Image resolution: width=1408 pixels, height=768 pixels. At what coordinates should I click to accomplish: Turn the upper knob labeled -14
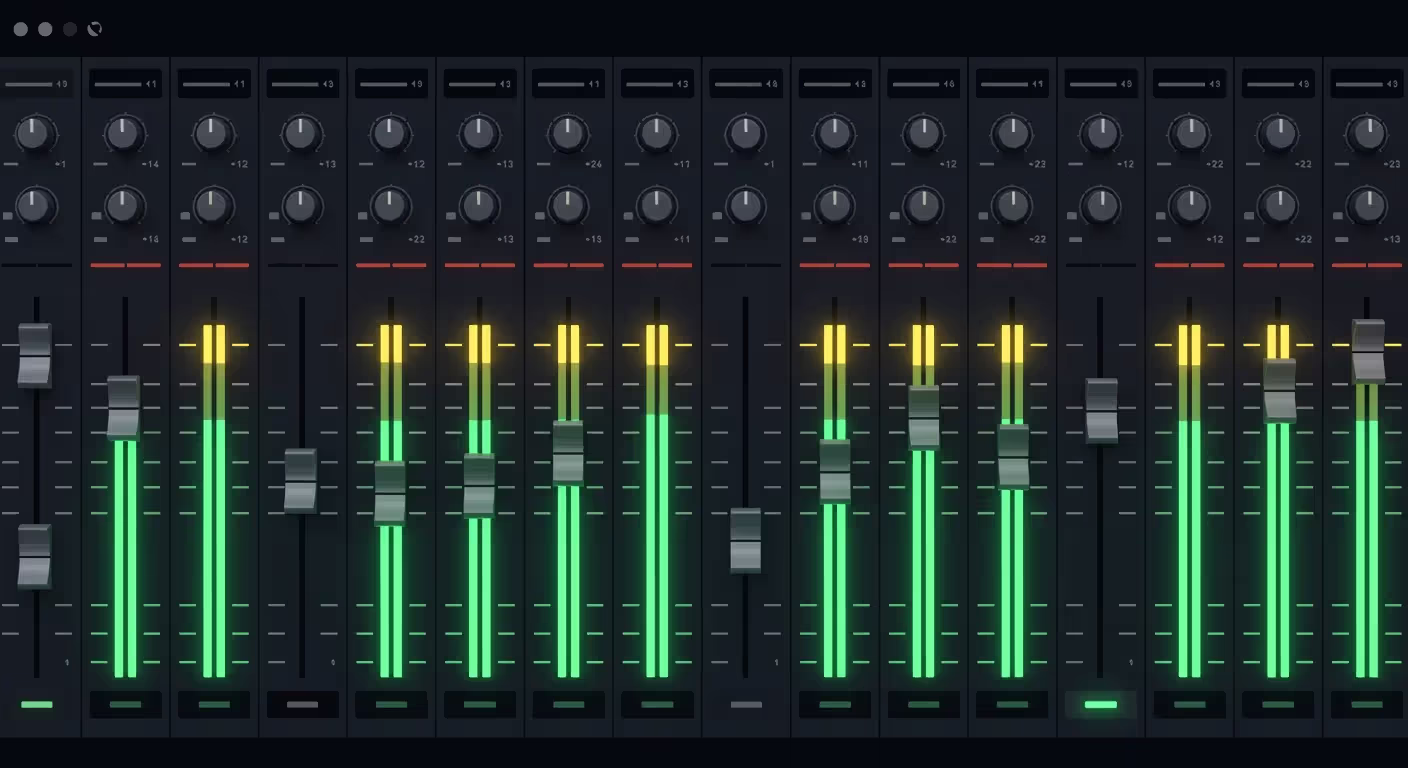125,133
